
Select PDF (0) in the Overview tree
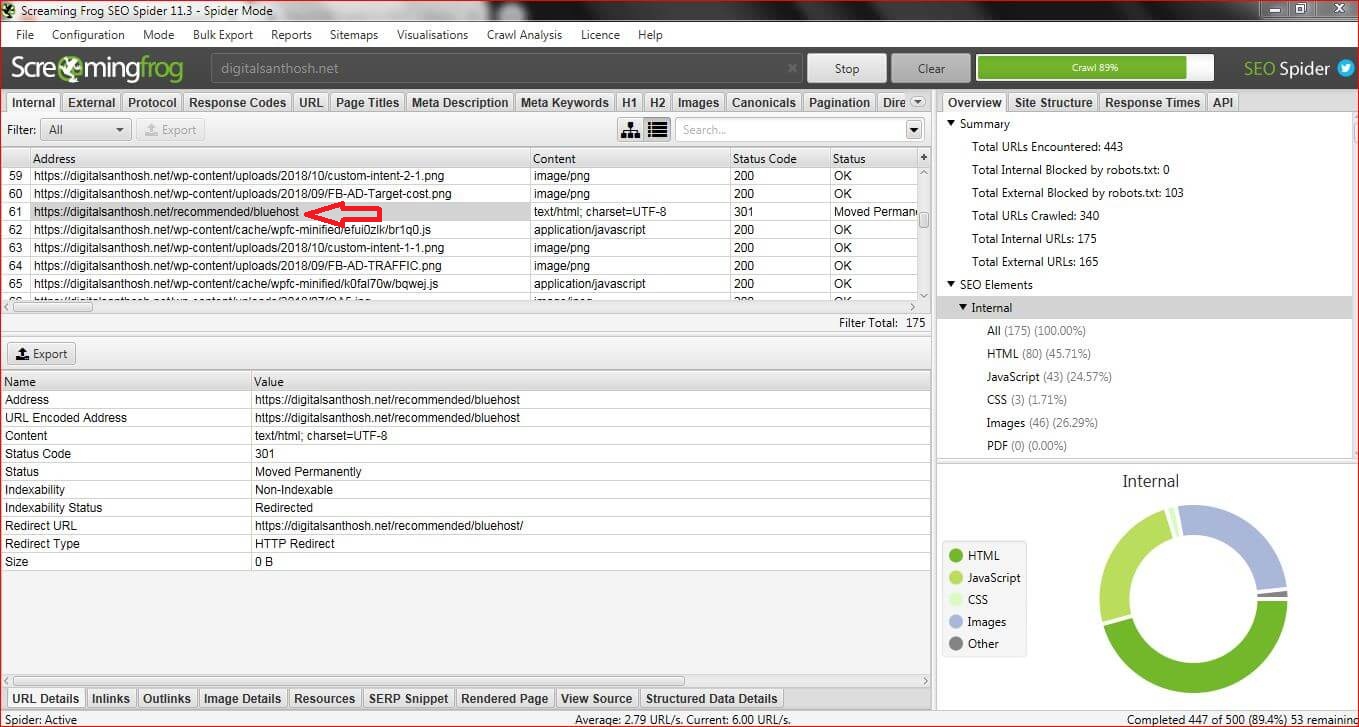1027,446
